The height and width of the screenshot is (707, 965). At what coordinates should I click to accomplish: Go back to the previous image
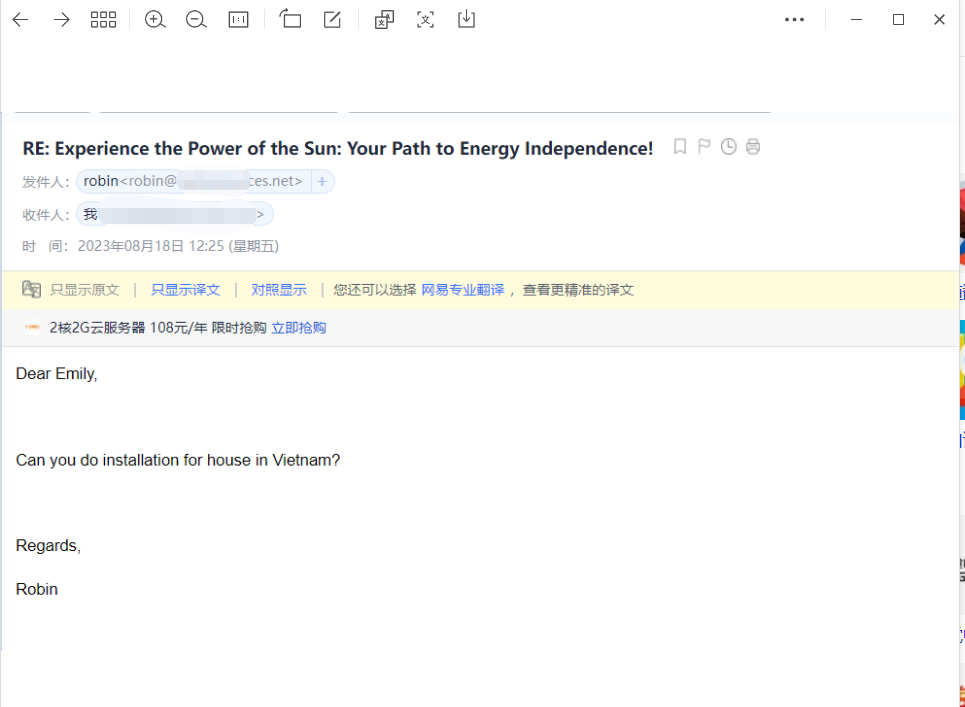20,20
